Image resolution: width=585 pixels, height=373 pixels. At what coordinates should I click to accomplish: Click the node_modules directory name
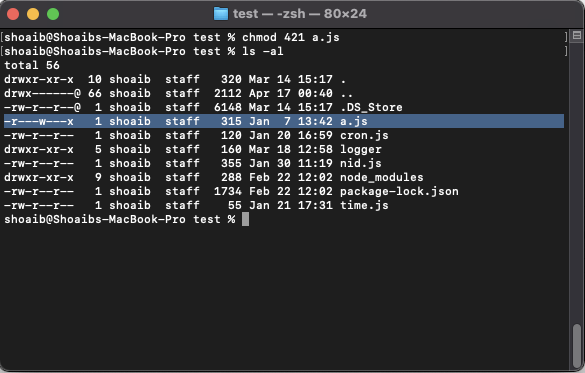pos(382,177)
